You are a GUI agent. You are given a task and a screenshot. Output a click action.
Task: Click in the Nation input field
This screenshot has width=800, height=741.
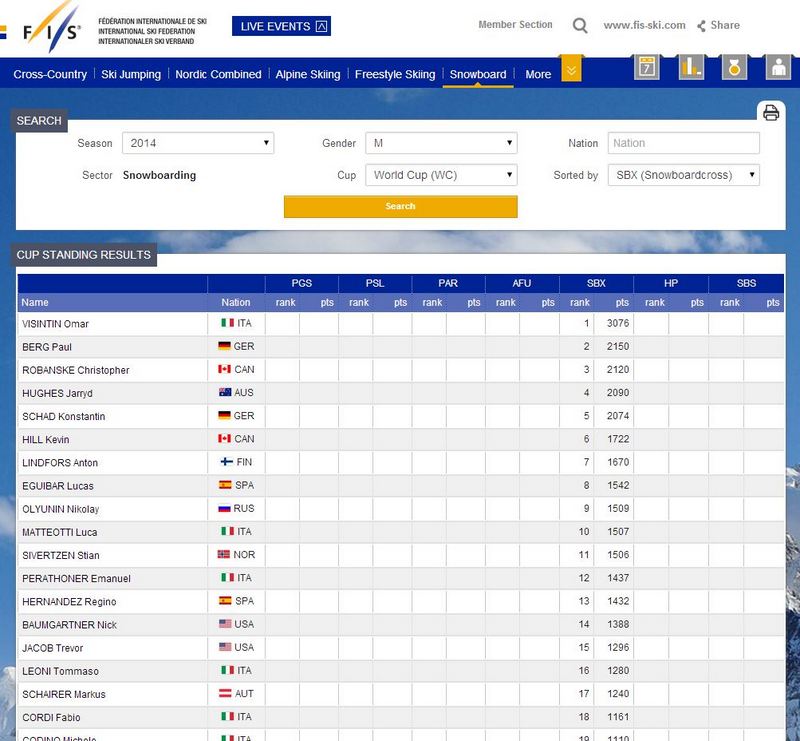pyautogui.click(x=684, y=144)
